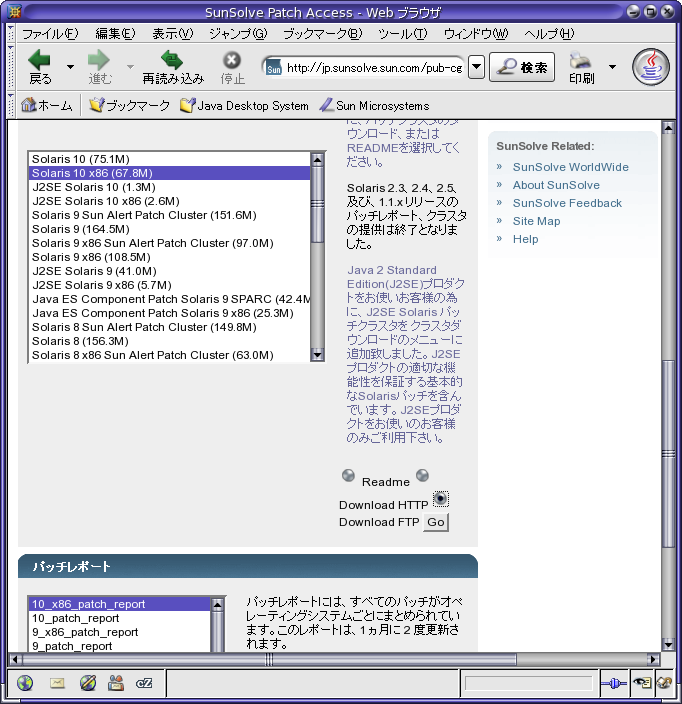Select 10_patch_report in the patch report list

[120, 618]
